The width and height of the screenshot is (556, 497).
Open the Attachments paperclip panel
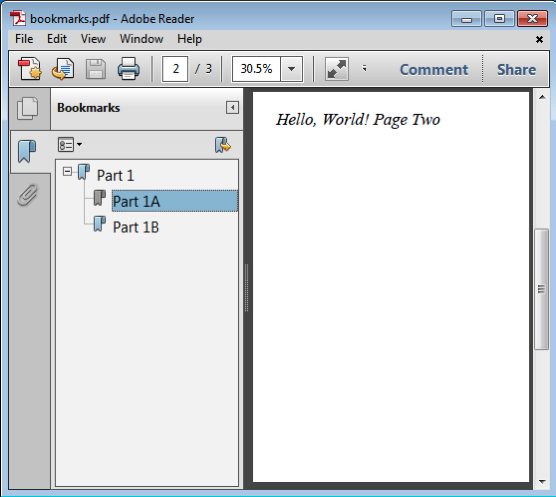[28, 195]
